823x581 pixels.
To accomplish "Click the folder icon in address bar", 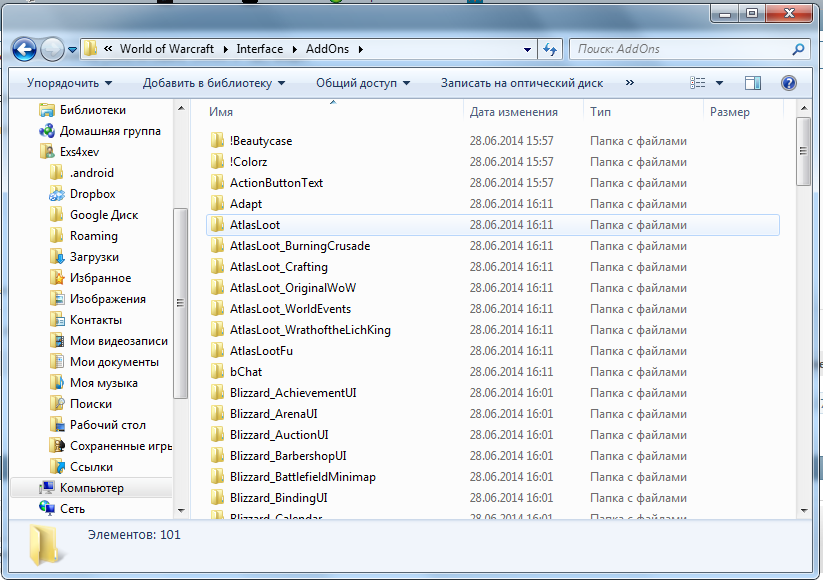I will point(91,49).
